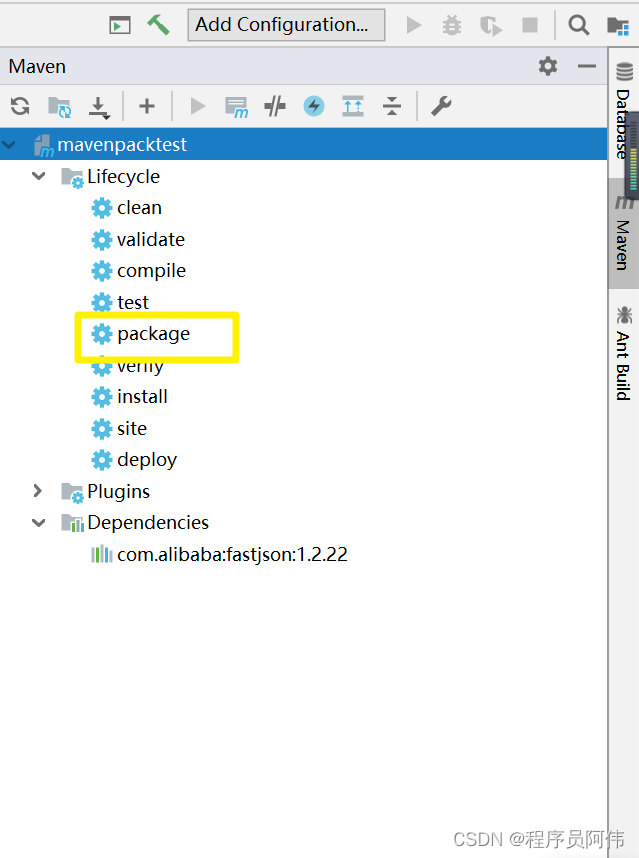Open Search Everywhere magnifier icon

coord(578,25)
